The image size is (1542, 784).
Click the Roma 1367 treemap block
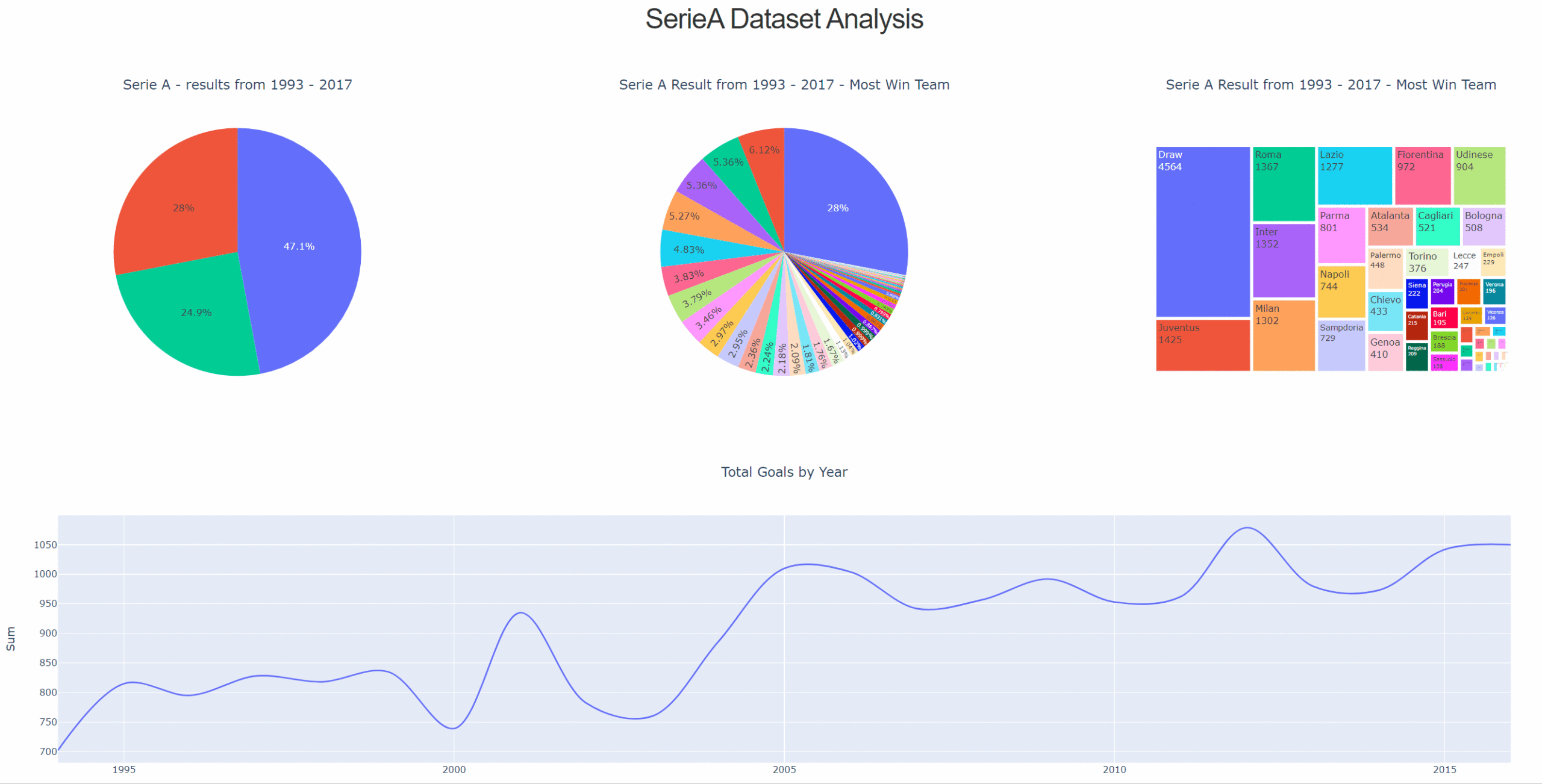click(1283, 184)
